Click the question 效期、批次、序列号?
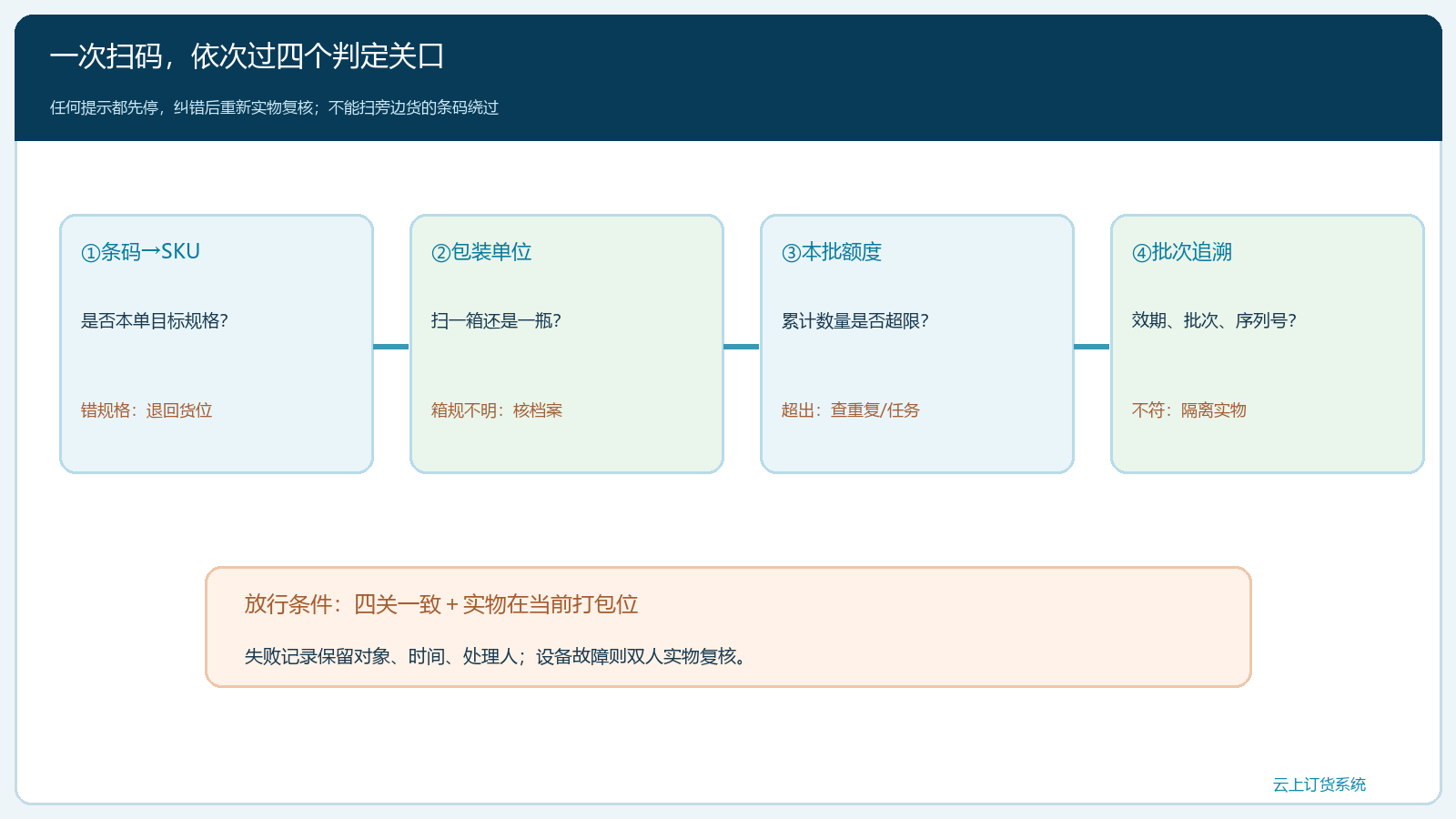 click(1214, 320)
